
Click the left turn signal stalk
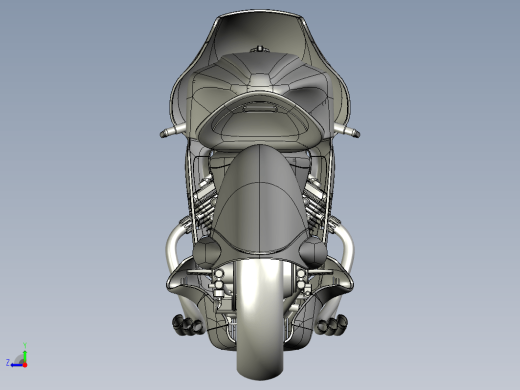pos(173,131)
